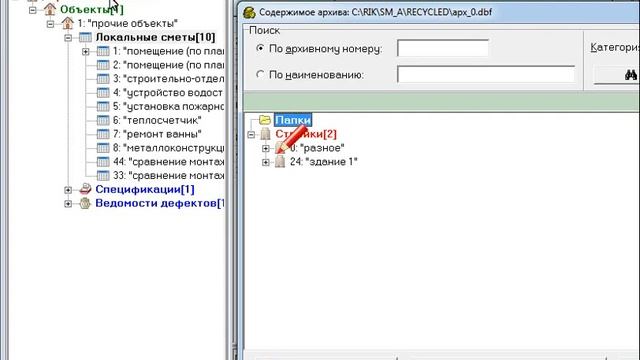
Task: Click the Спецификации printer icon
Action: [85, 189]
